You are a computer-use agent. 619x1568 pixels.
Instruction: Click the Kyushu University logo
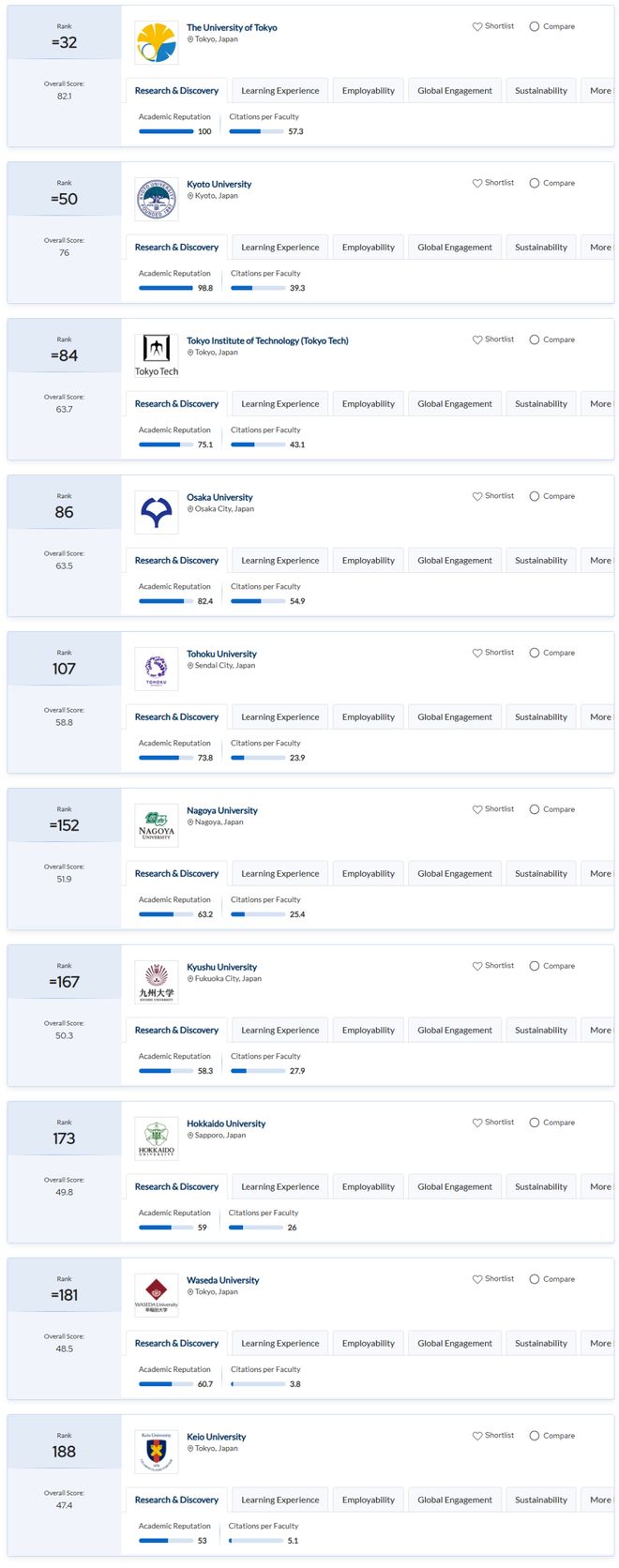(x=156, y=983)
